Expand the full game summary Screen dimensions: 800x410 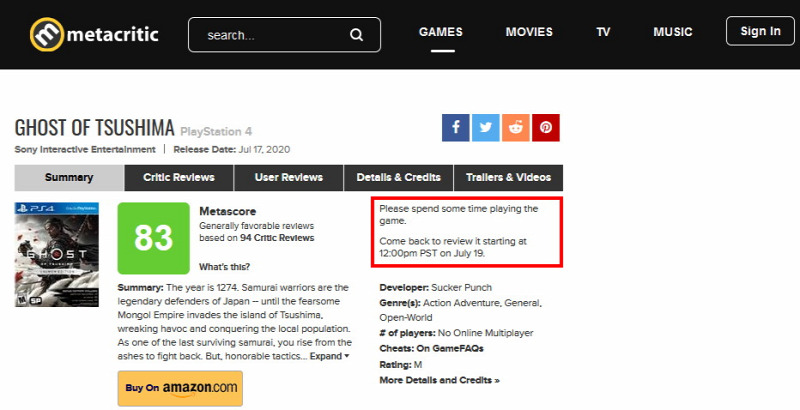click(329, 356)
